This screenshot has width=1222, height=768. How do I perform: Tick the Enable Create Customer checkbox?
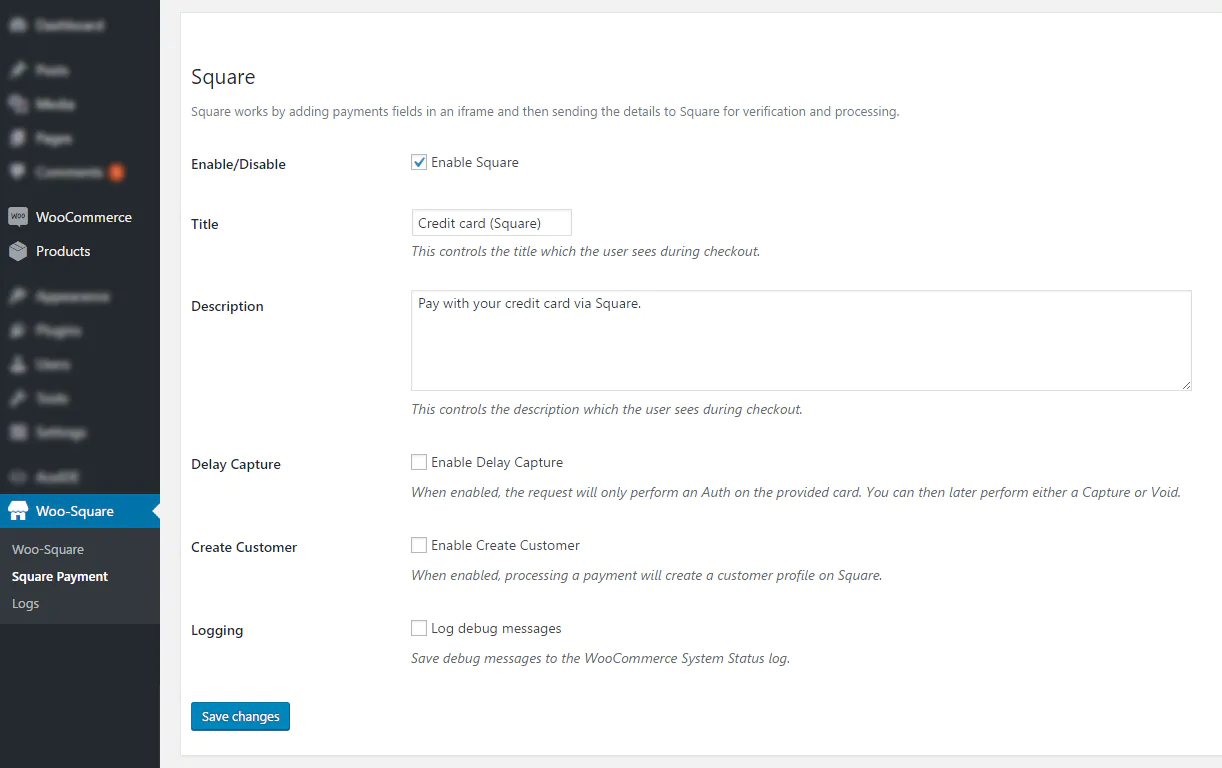click(419, 545)
